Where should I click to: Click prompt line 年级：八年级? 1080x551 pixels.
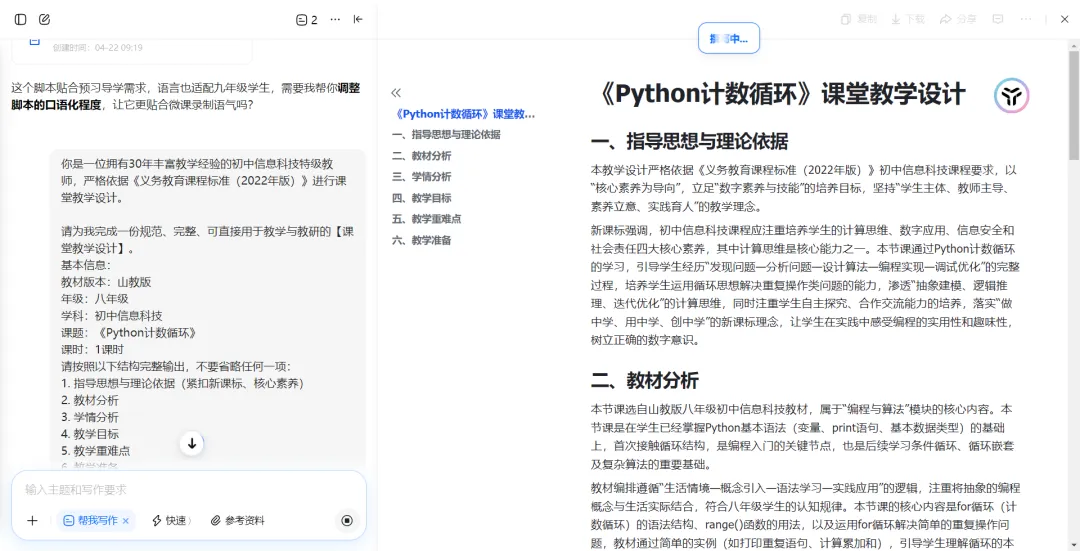(x=95, y=299)
